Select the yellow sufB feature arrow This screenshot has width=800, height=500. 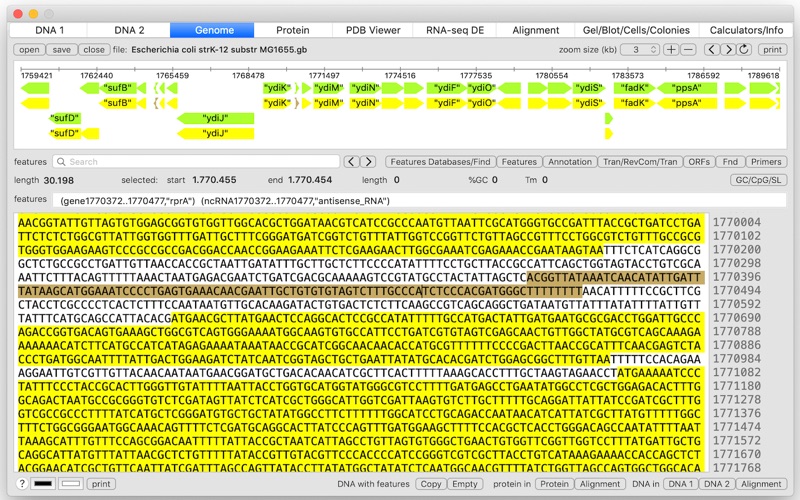coord(117,103)
